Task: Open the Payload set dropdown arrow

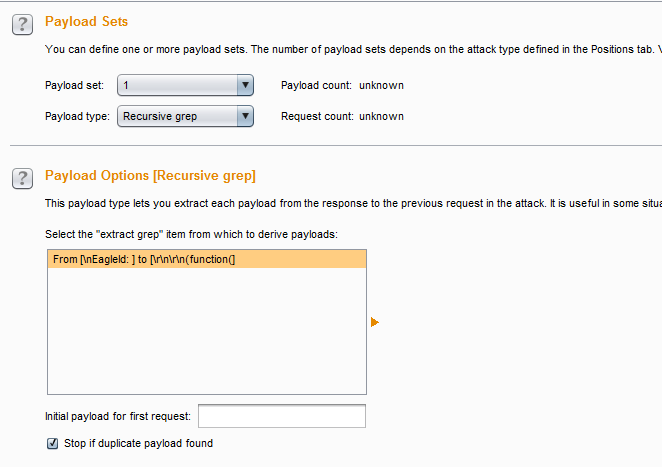Action: pos(245,86)
